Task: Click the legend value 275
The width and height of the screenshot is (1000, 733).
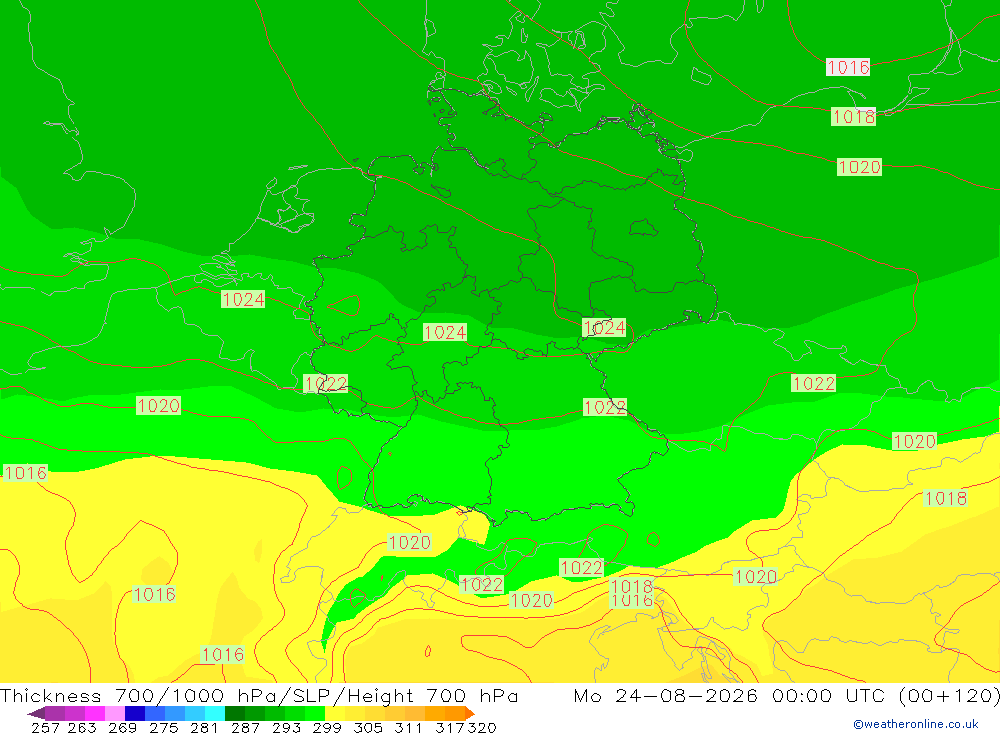Action: (x=163, y=727)
